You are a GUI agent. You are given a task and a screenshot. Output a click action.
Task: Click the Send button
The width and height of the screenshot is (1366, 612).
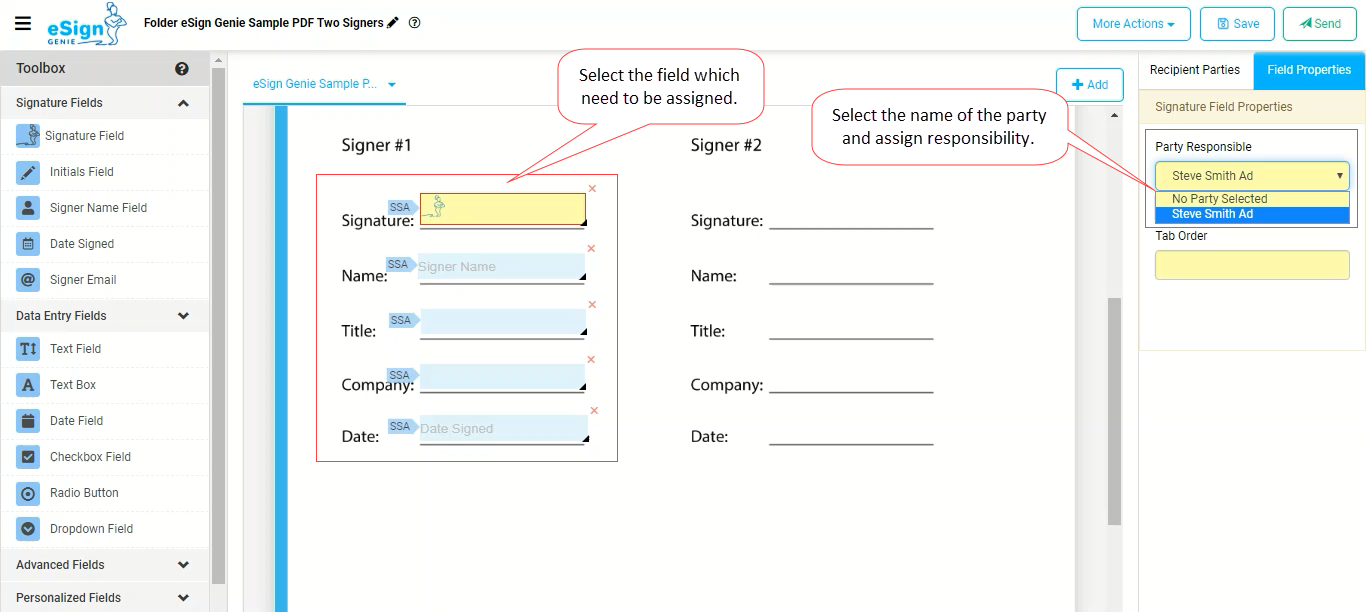point(1320,24)
